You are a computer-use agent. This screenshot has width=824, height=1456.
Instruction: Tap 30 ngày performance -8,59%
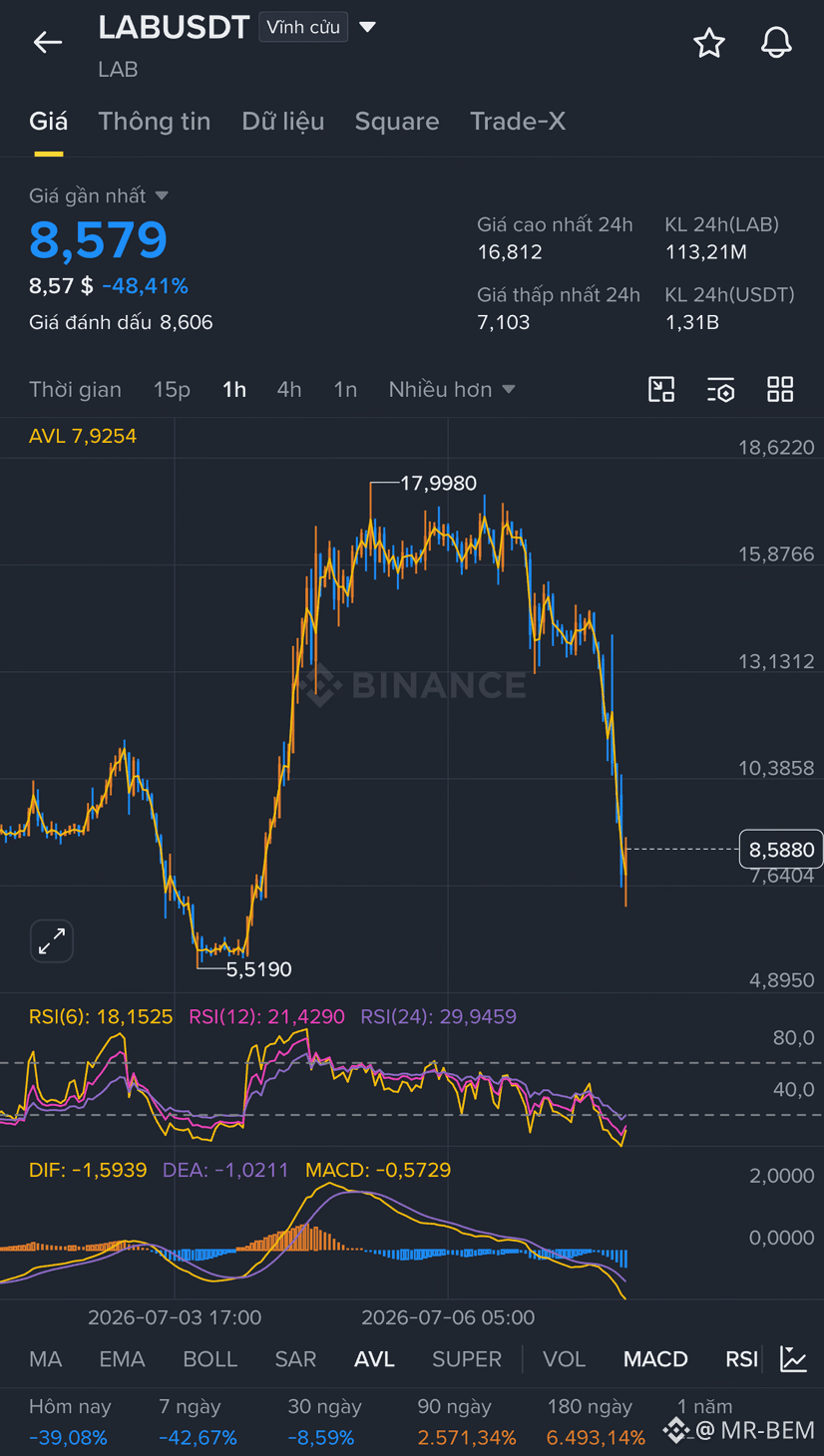pos(321,1437)
